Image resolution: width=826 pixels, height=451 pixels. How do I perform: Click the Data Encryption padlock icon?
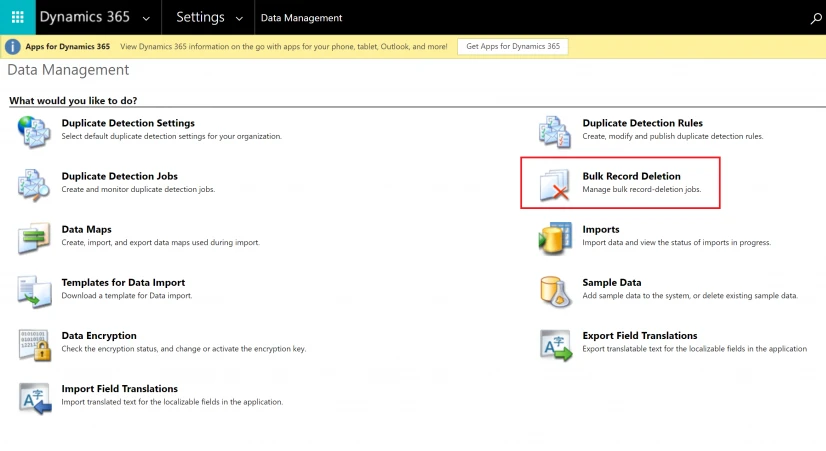click(34, 344)
